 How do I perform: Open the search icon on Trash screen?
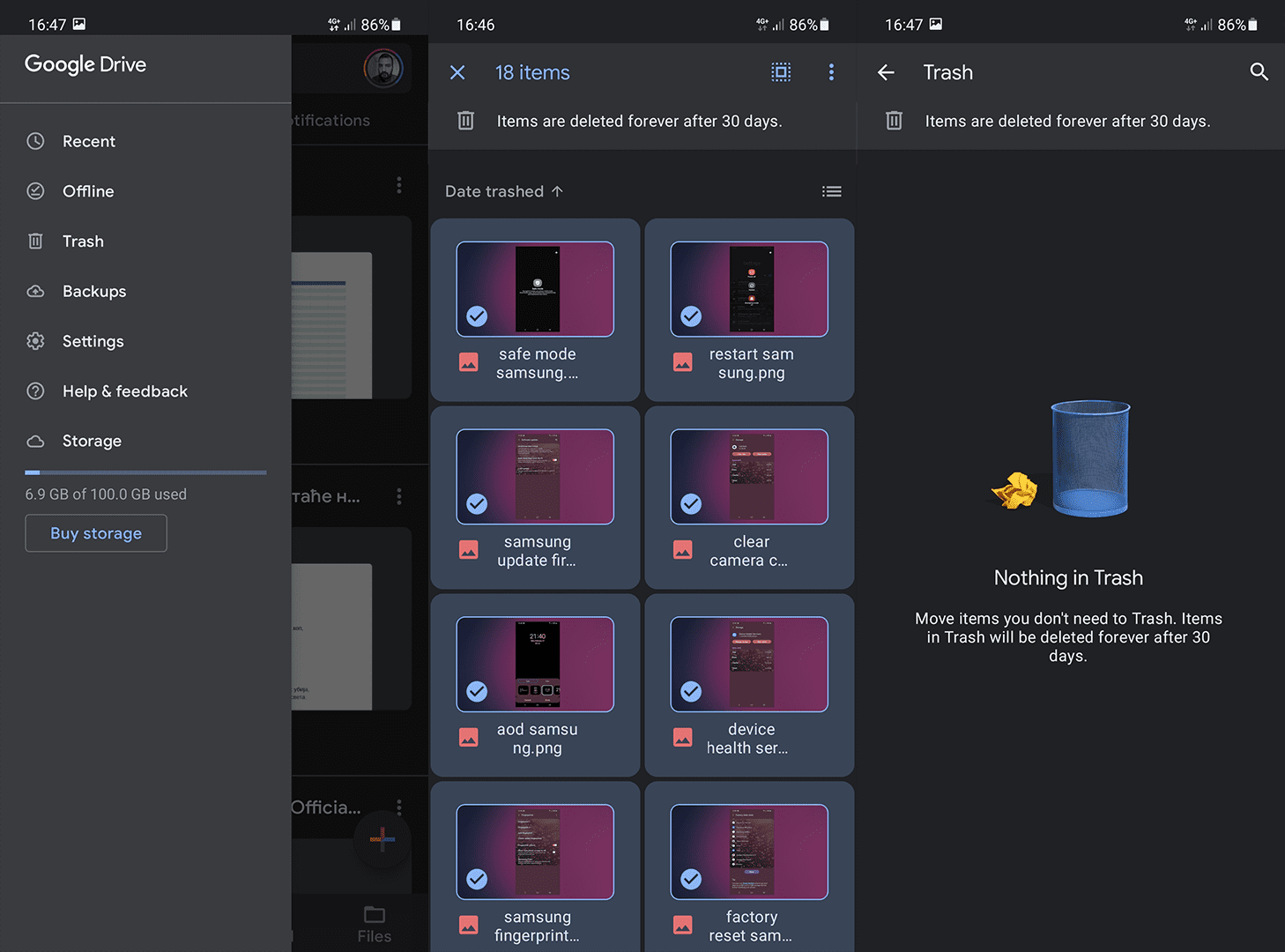point(1259,71)
